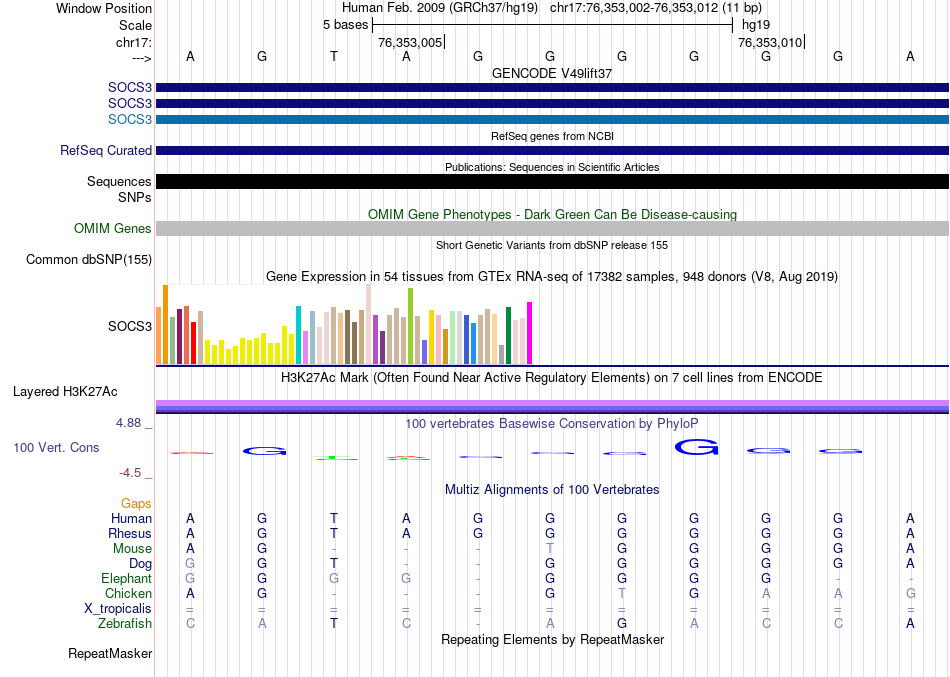Click the Dog species label

click(x=140, y=564)
